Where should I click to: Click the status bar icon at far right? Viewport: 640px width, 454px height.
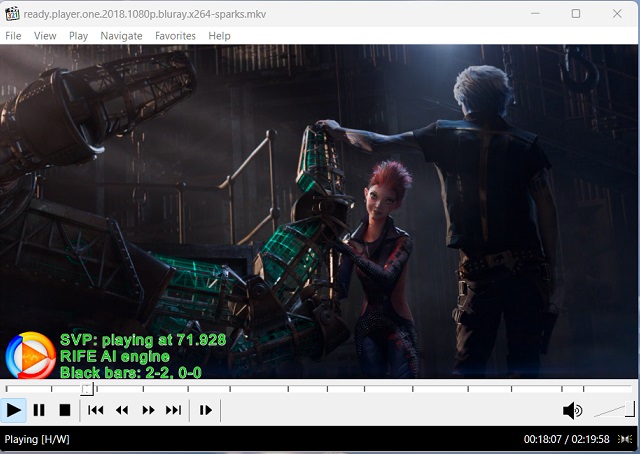point(625,440)
